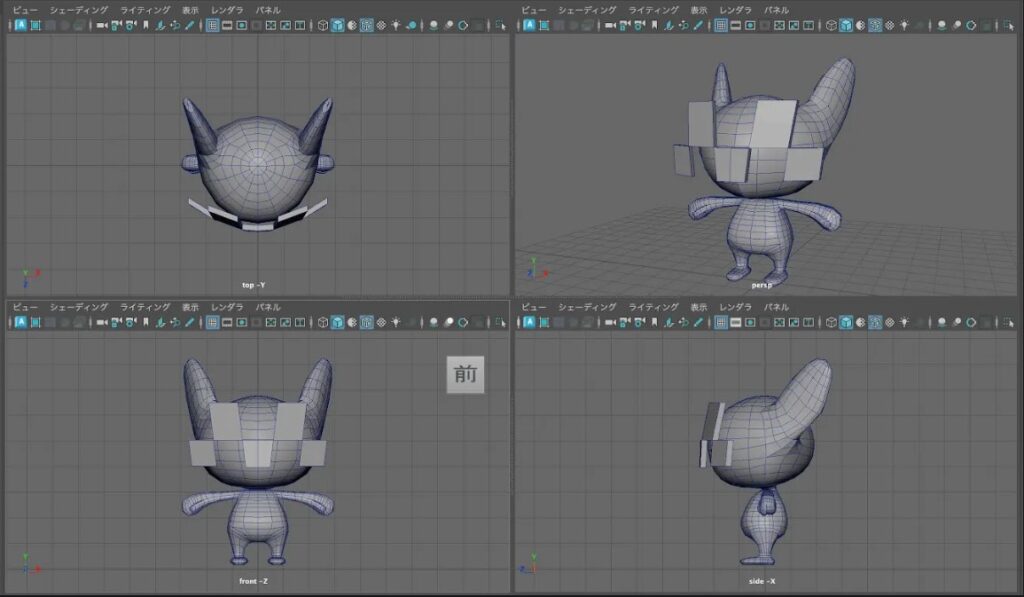Viewport: 1024px width, 597px height.
Task: Click Lock Camera icon in top view panel
Action: (116, 25)
